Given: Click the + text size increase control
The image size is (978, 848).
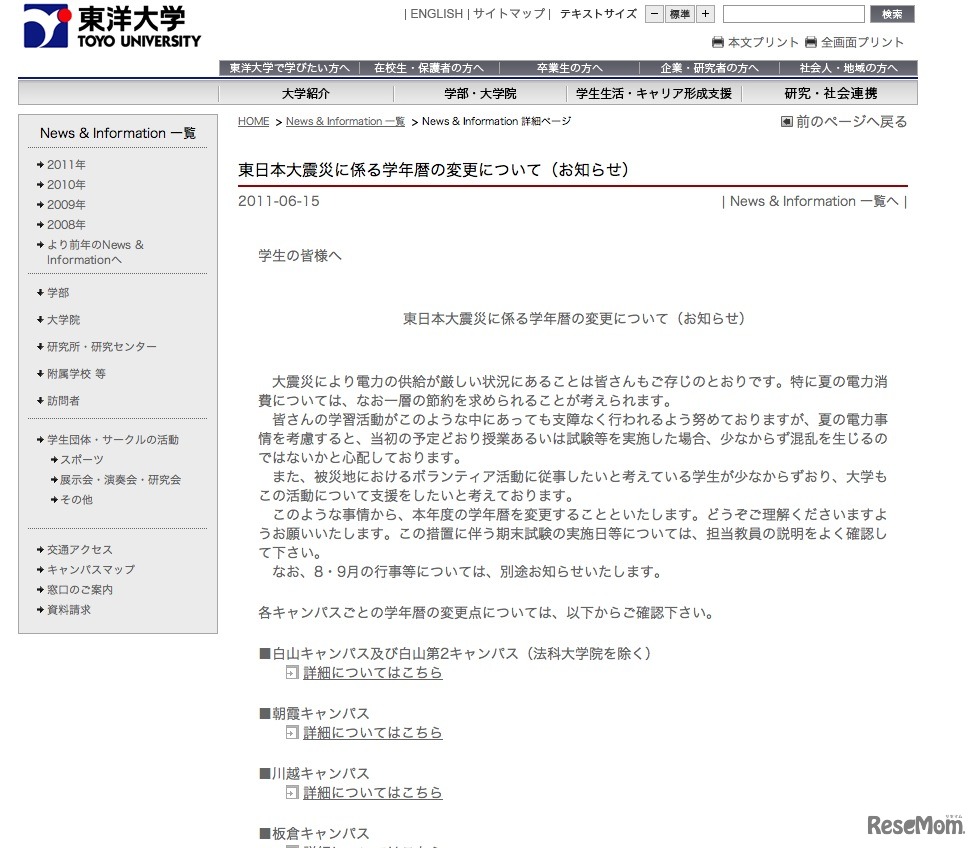Looking at the screenshot, I should 705,14.
